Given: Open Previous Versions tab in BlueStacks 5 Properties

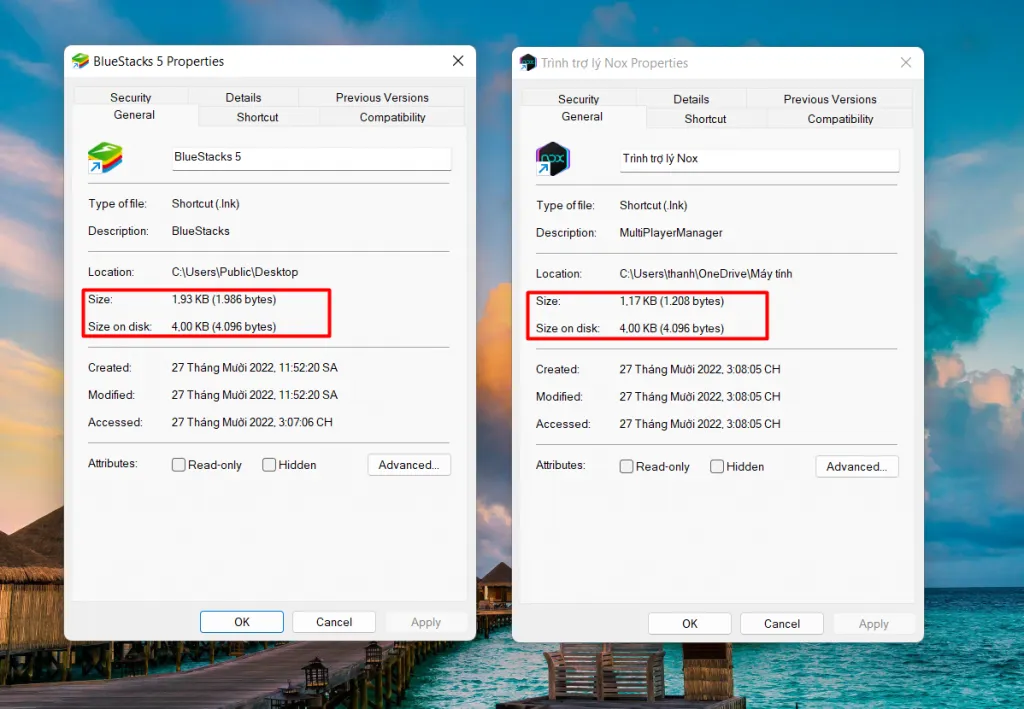Looking at the screenshot, I should pyautogui.click(x=382, y=97).
